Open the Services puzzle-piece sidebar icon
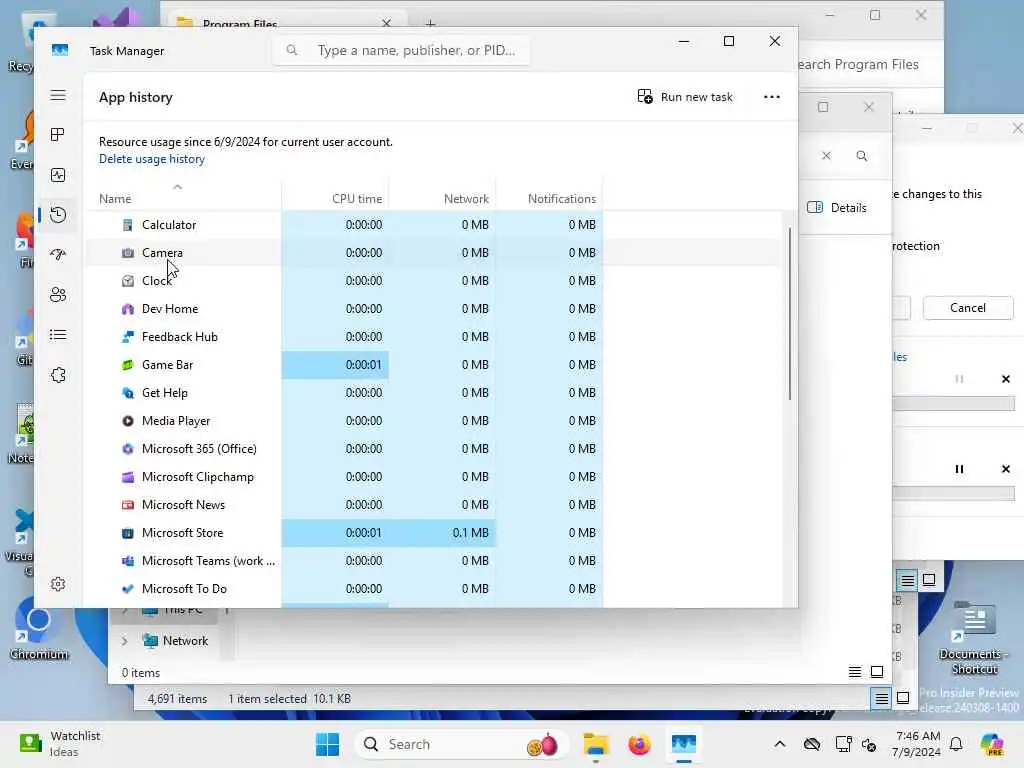The image size is (1024, 768). tap(58, 376)
